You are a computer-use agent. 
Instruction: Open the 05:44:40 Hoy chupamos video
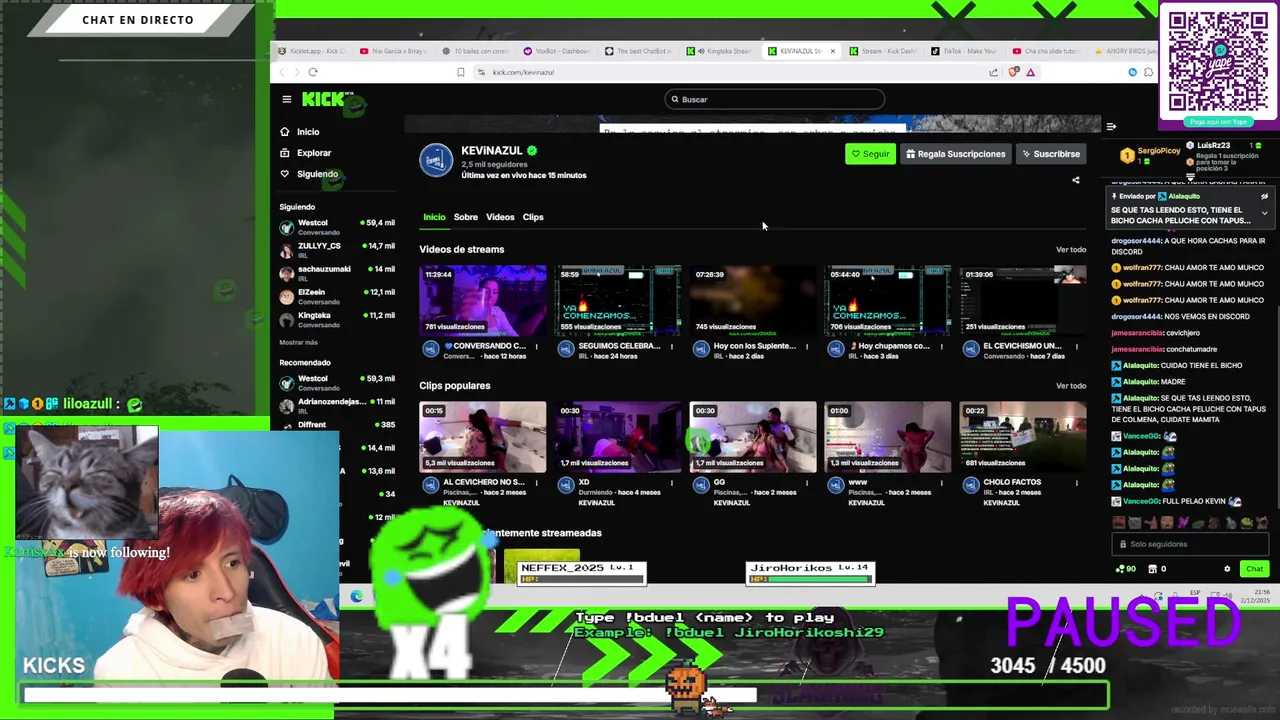888,300
